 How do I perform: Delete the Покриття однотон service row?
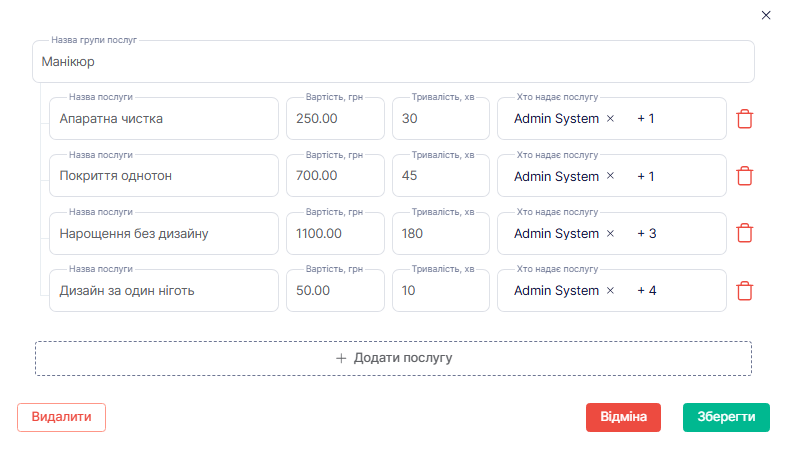pyautogui.click(x=744, y=176)
